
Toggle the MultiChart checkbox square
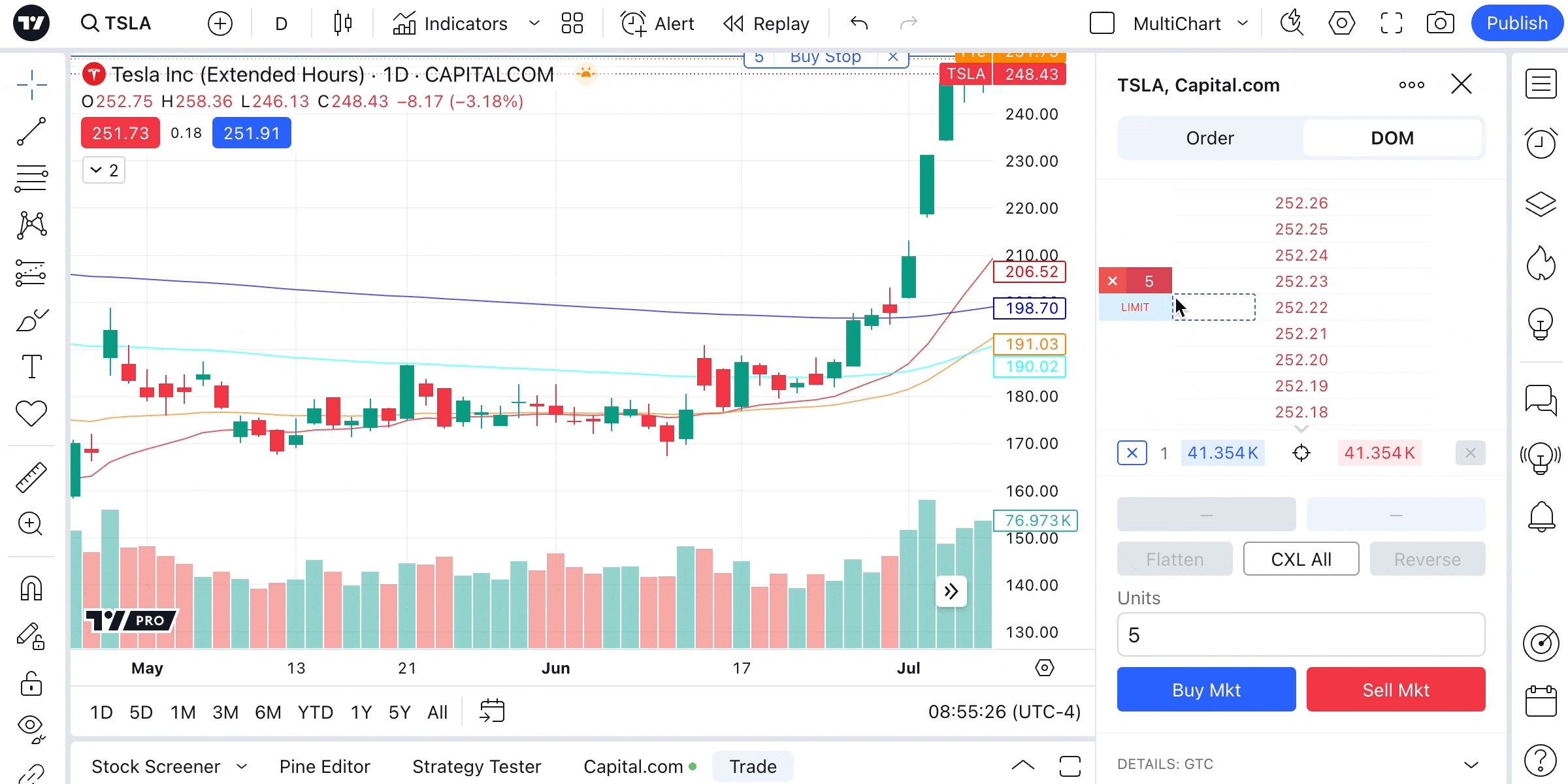coord(1102,24)
